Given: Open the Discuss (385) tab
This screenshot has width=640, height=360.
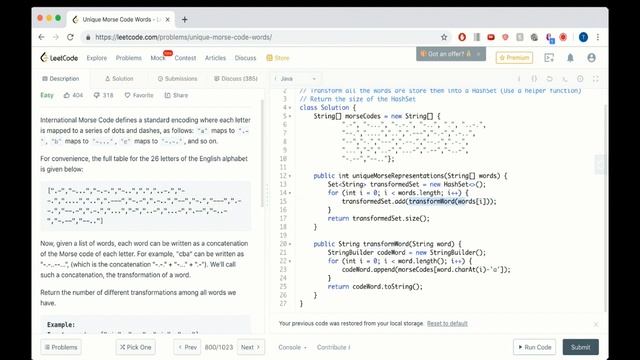Looking at the screenshot, I should tap(236, 78).
